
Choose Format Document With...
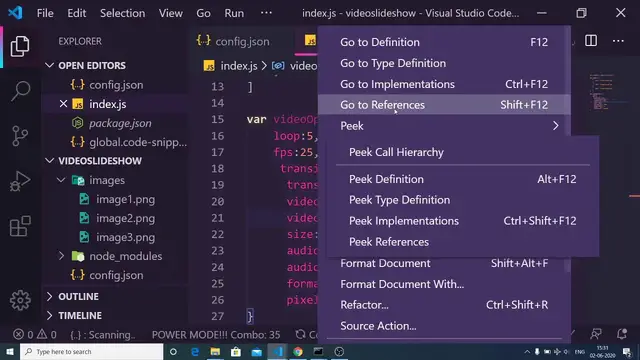point(444,284)
